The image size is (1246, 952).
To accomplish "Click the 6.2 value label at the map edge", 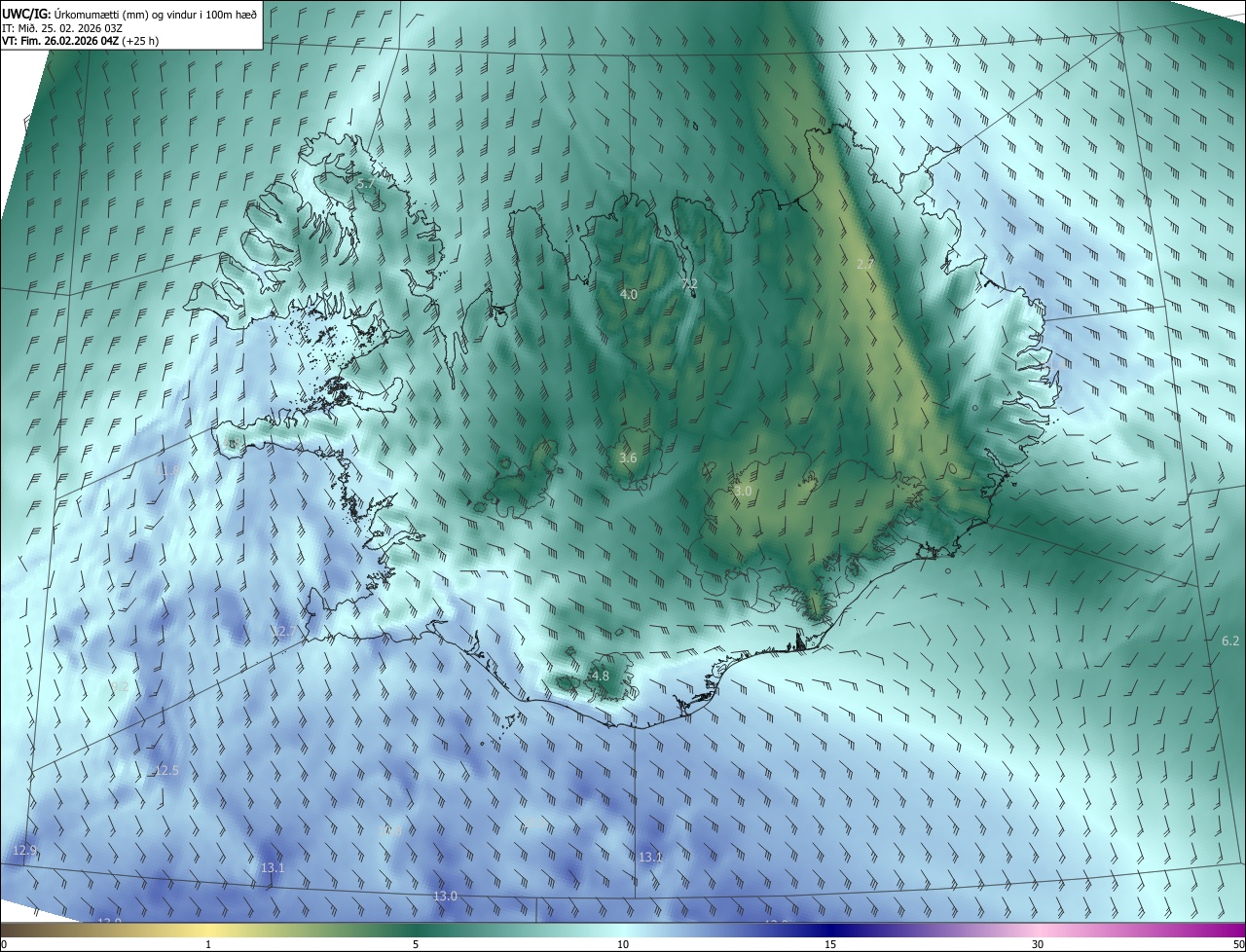I will tap(1230, 641).
